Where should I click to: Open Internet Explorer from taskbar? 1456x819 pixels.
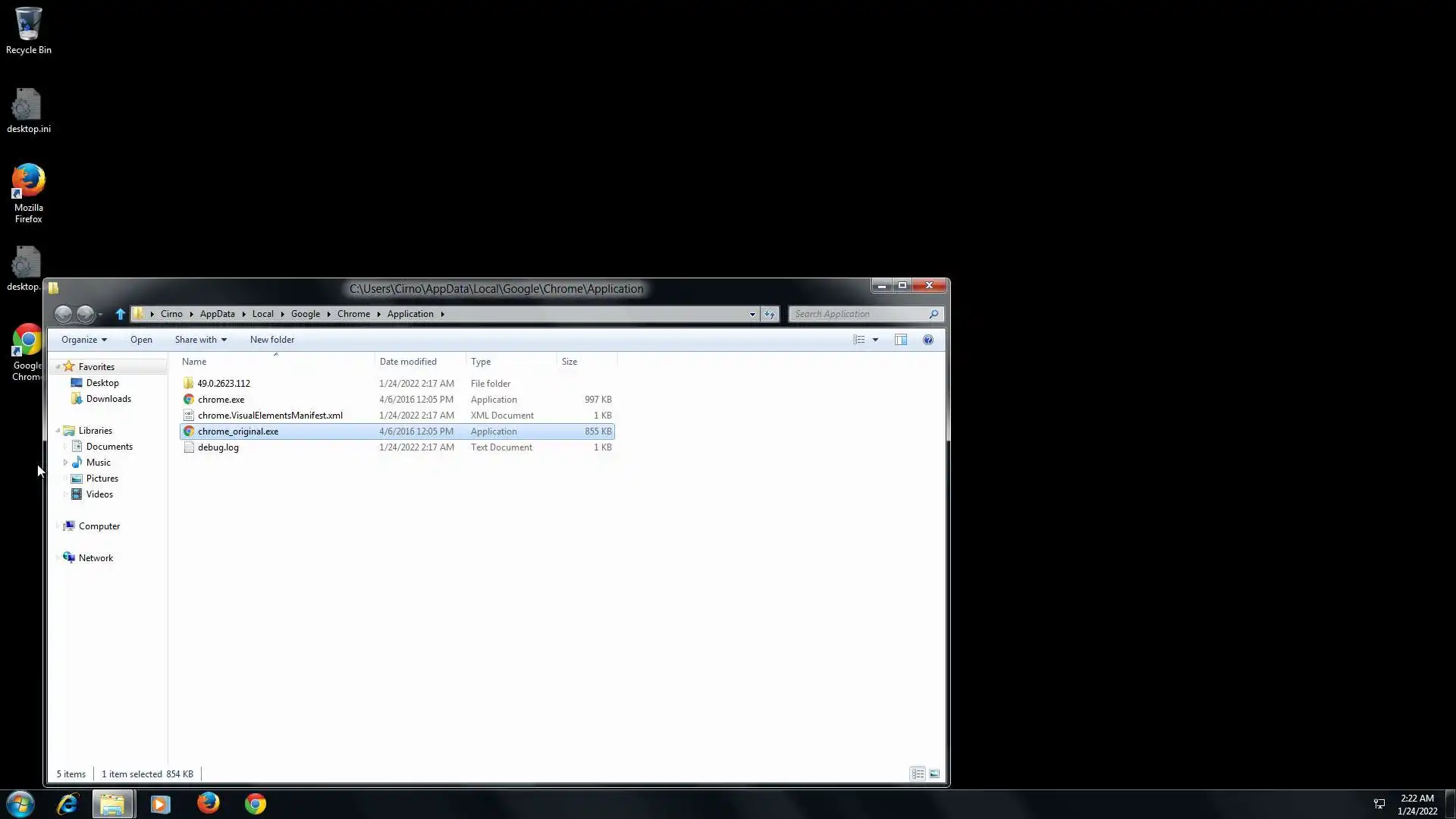click(x=67, y=804)
